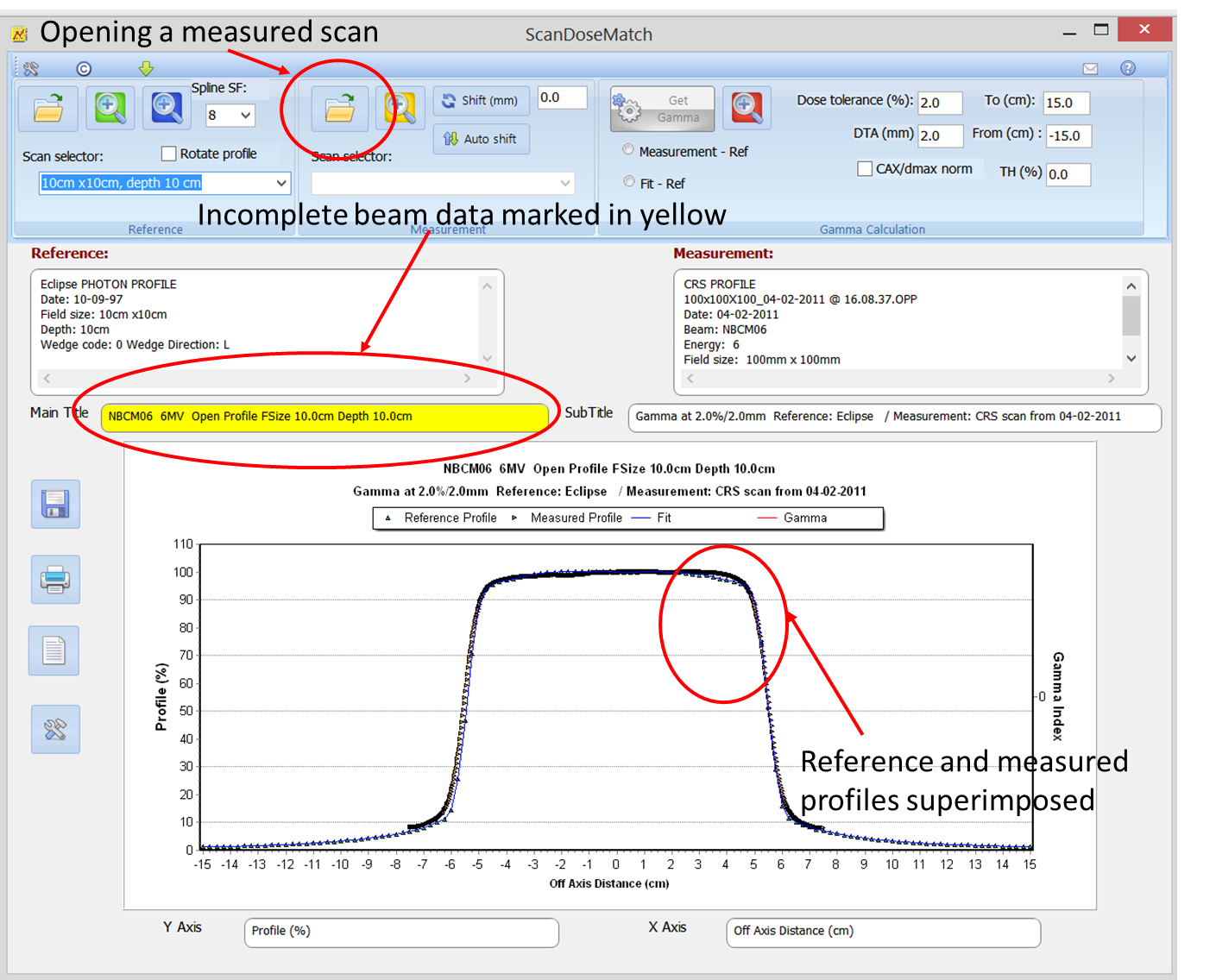Click the mail envelope icon
This screenshot has width=1216, height=980.
coord(1091,68)
